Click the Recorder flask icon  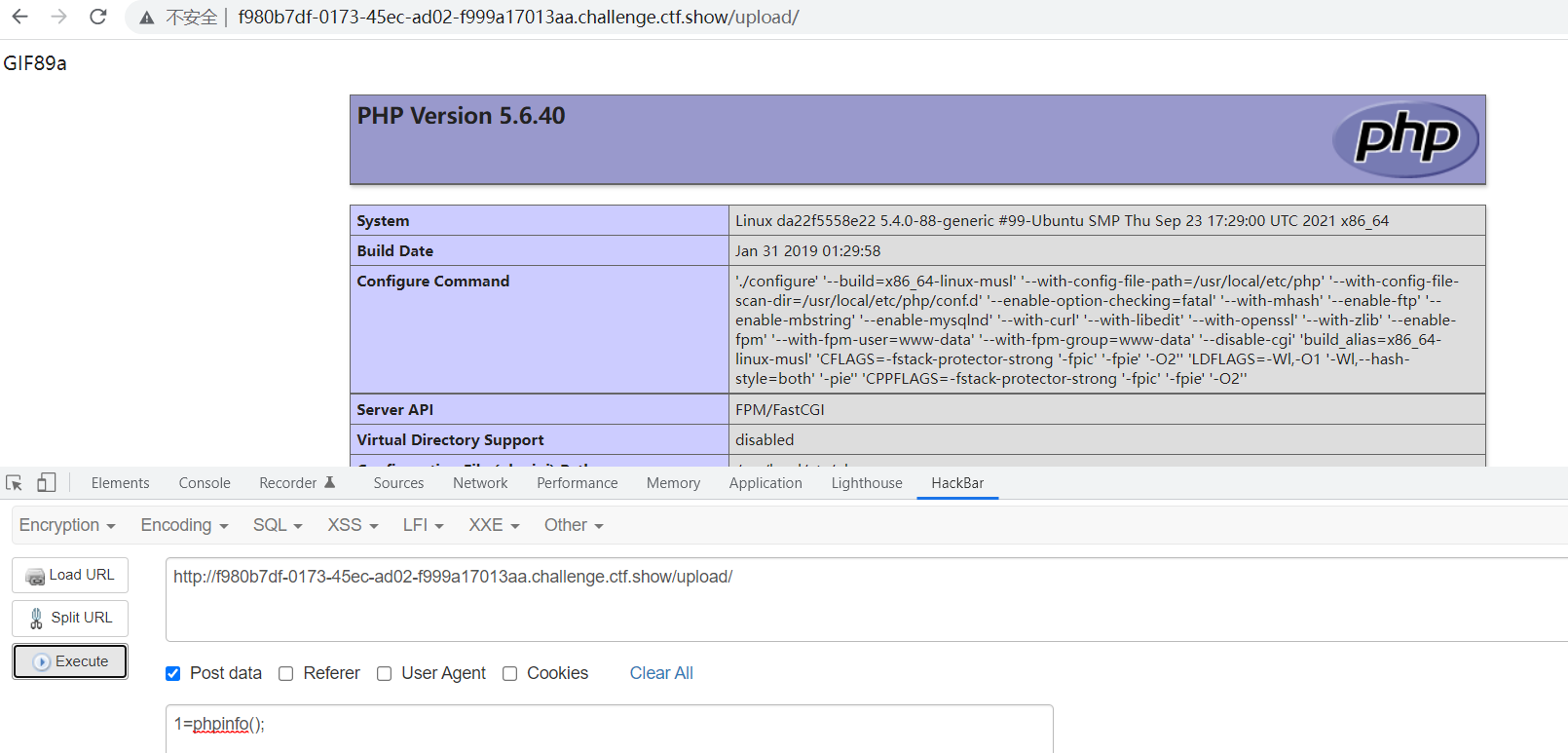[330, 482]
